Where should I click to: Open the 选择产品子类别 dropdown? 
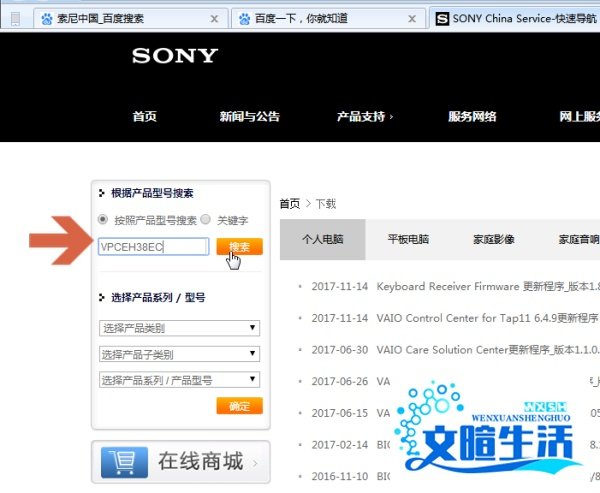(x=179, y=354)
